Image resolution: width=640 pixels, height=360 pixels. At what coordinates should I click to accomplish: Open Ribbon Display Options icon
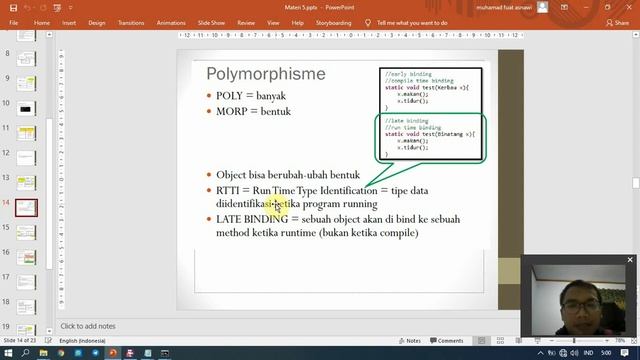coord(564,7)
